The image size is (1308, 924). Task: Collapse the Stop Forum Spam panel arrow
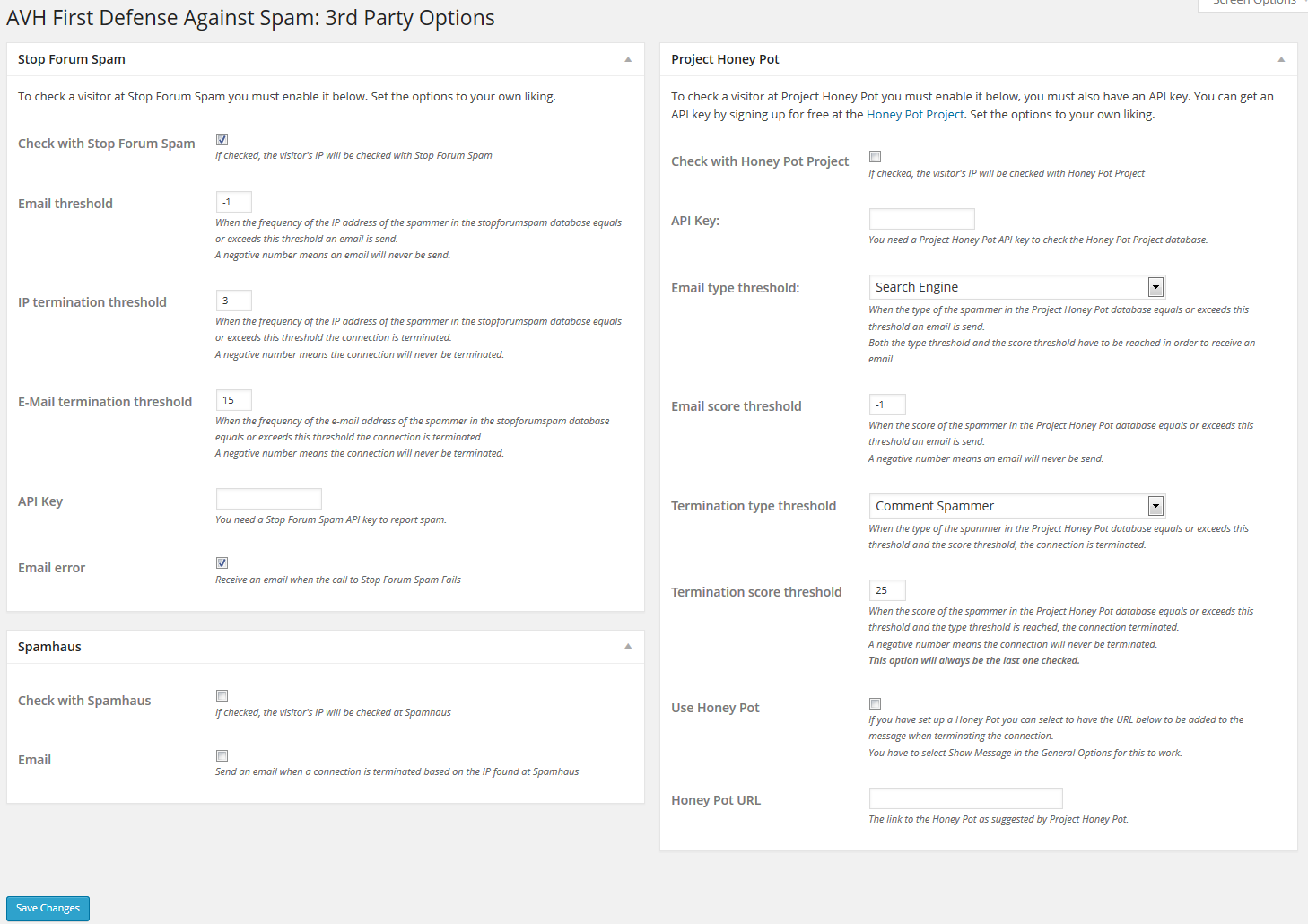(x=628, y=59)
